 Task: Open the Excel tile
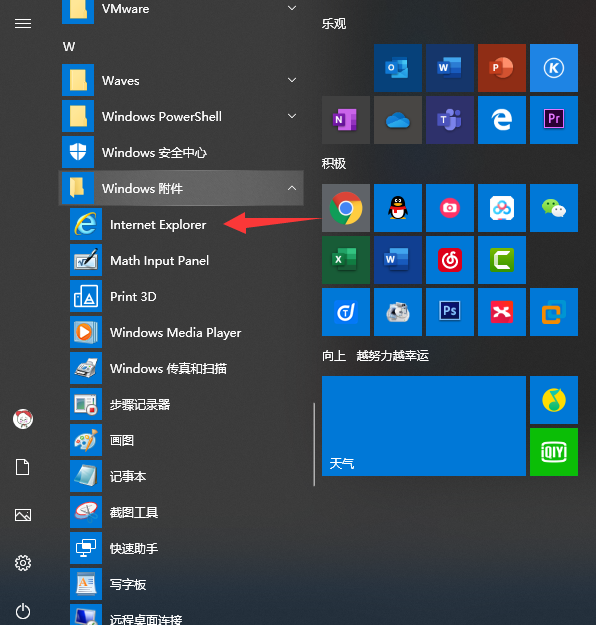pos(346,260)
